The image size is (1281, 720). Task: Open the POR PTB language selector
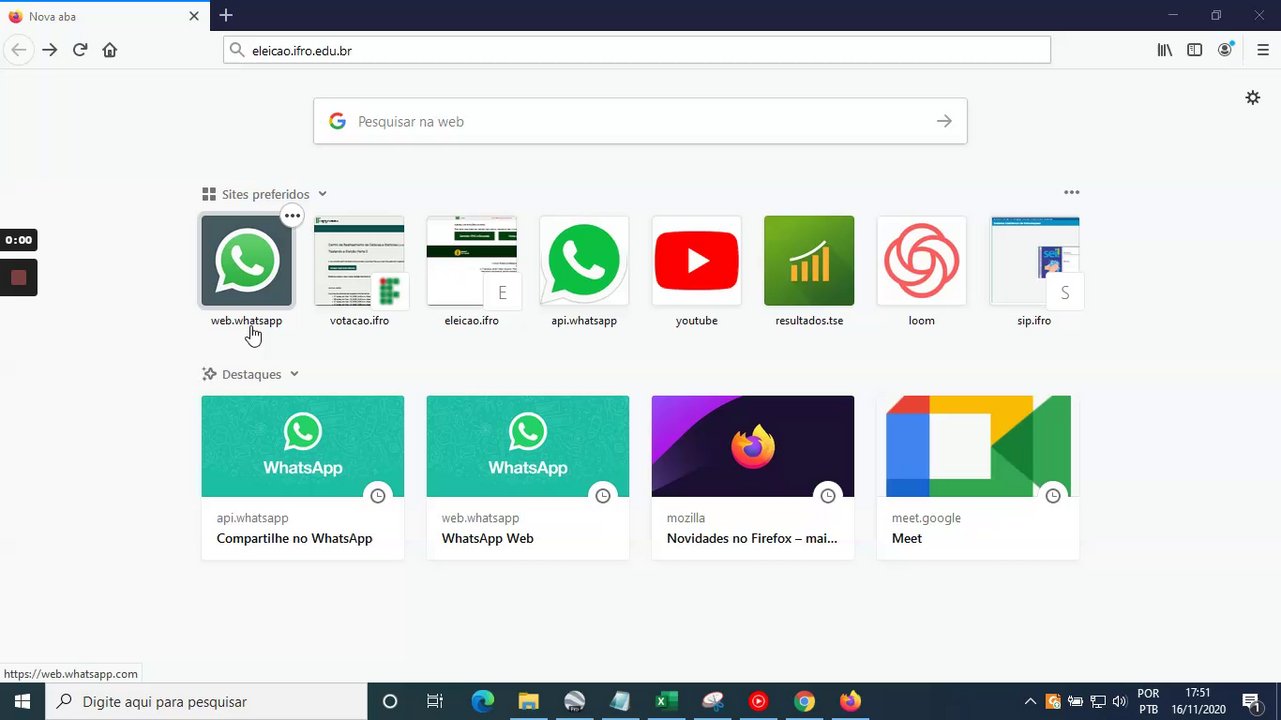[1149, 701]
